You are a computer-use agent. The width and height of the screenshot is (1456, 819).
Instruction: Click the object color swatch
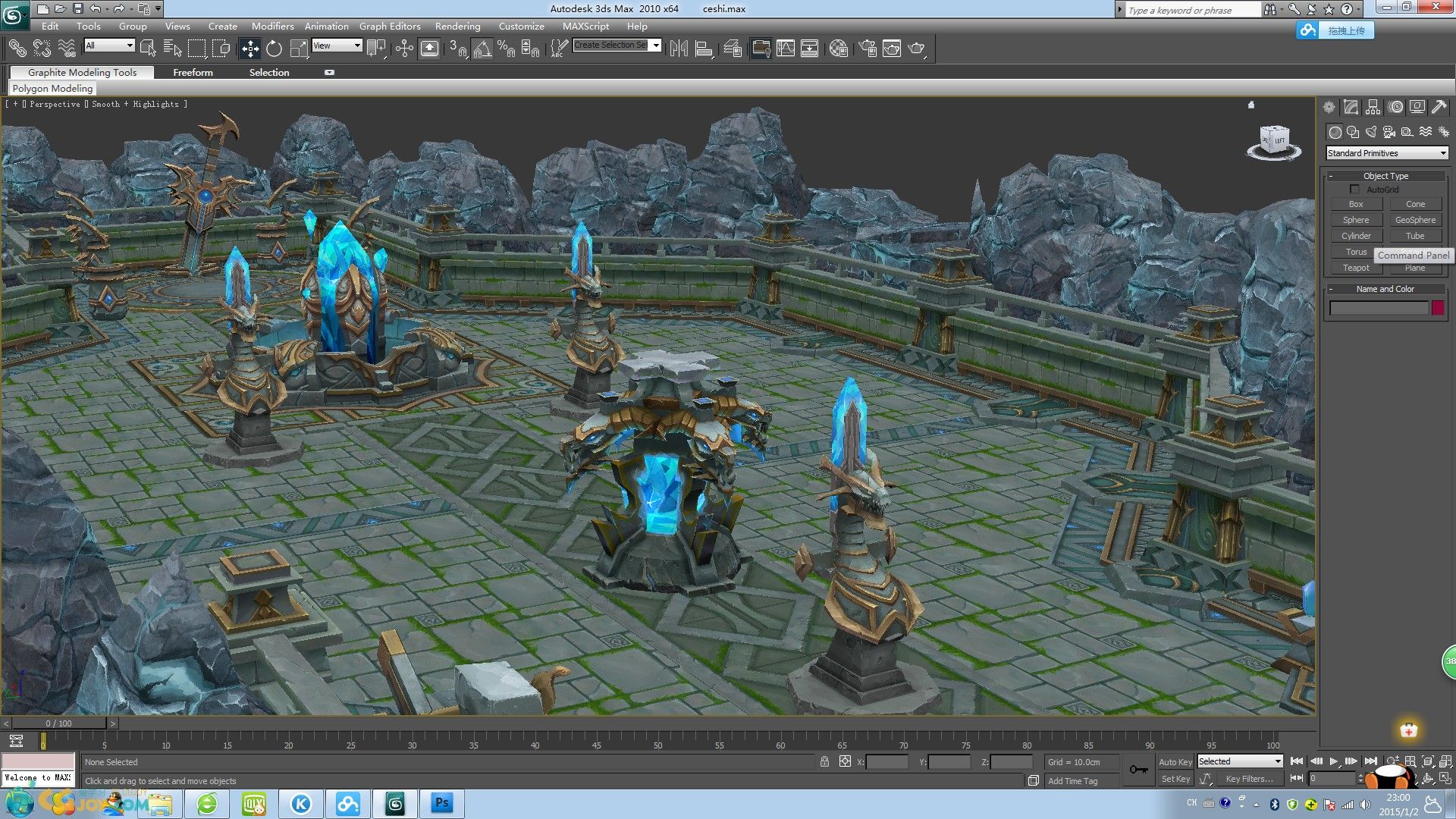tap(1438, 308)
